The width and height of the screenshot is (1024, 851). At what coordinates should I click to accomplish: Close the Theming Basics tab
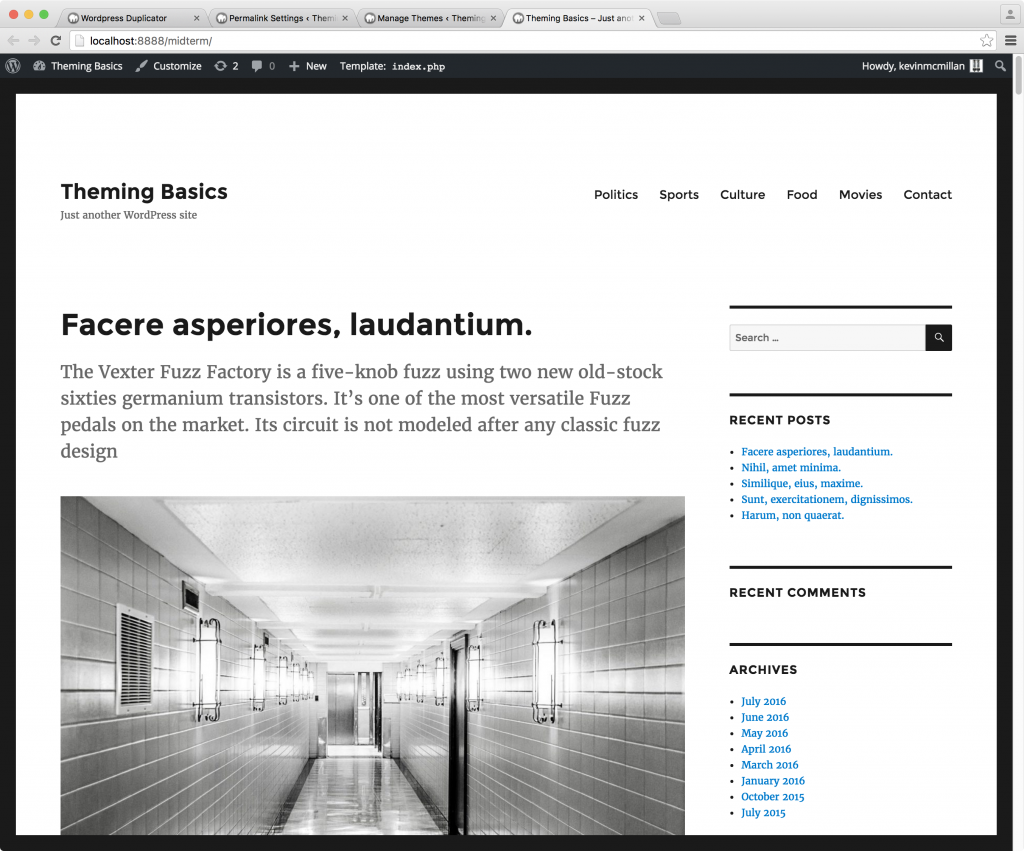[641, 18]
